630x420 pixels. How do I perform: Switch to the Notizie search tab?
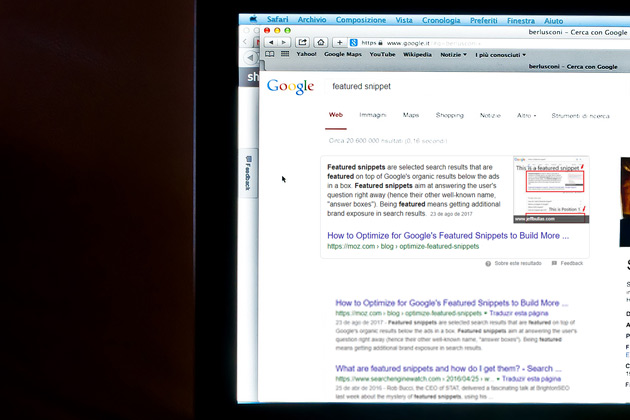tap(490, 115)
